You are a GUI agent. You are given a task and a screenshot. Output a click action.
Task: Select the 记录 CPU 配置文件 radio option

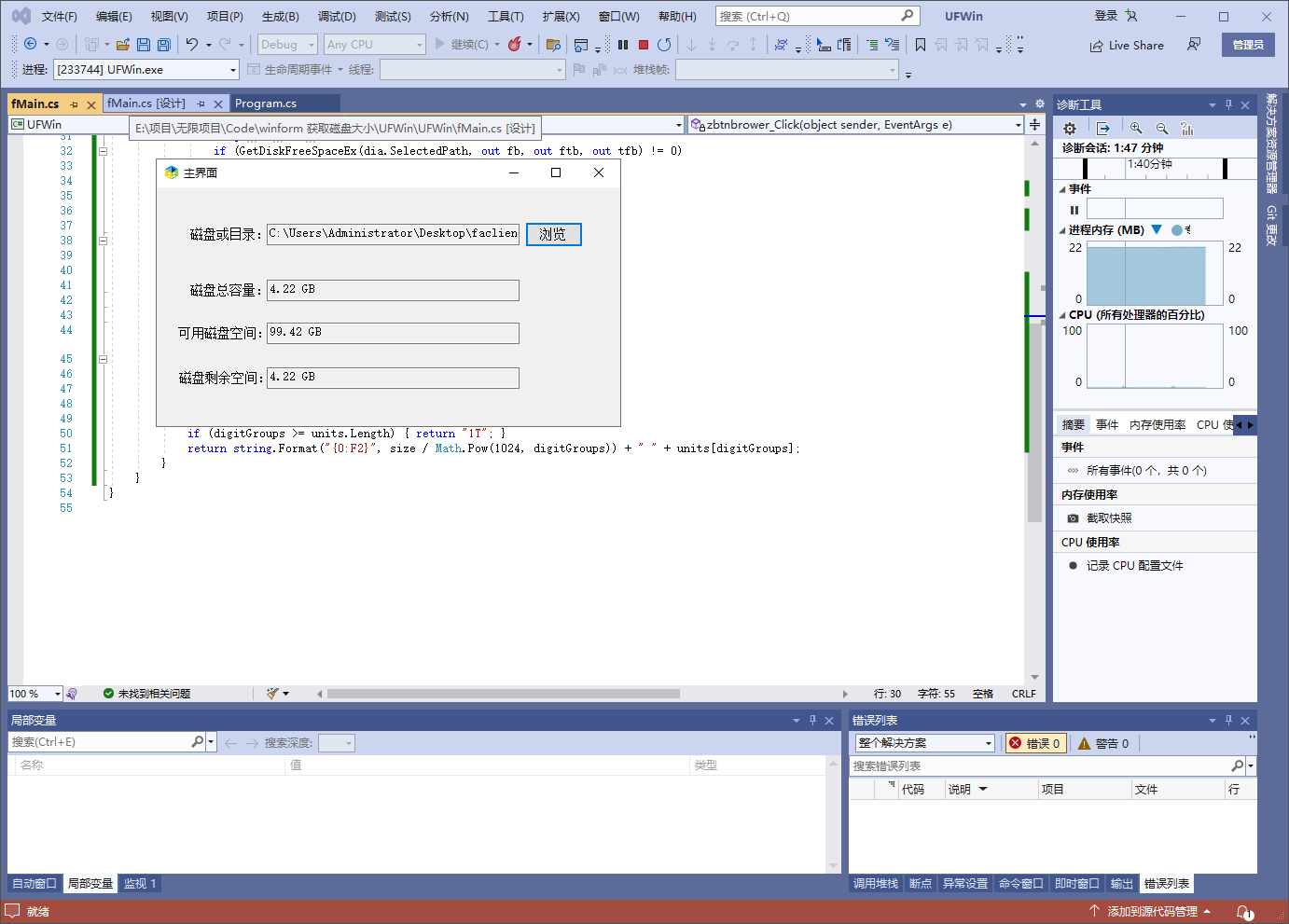pyautogui.click(x=1073, y=565)
